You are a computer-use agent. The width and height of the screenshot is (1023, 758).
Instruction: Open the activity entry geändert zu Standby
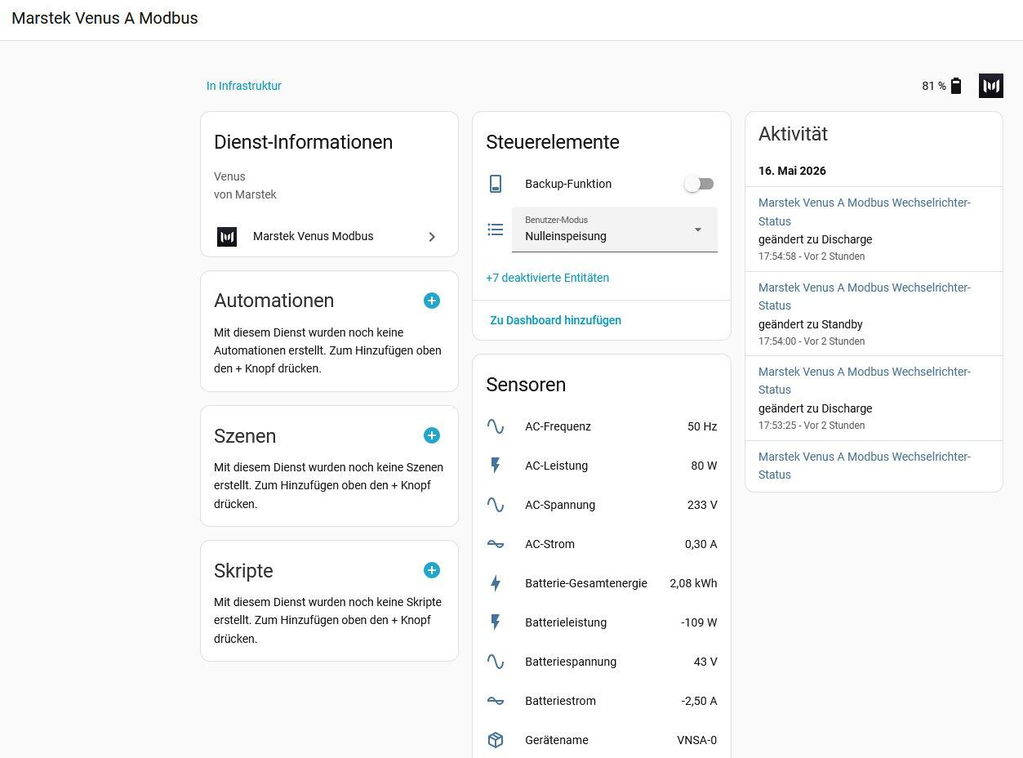[x=874, y=314]
